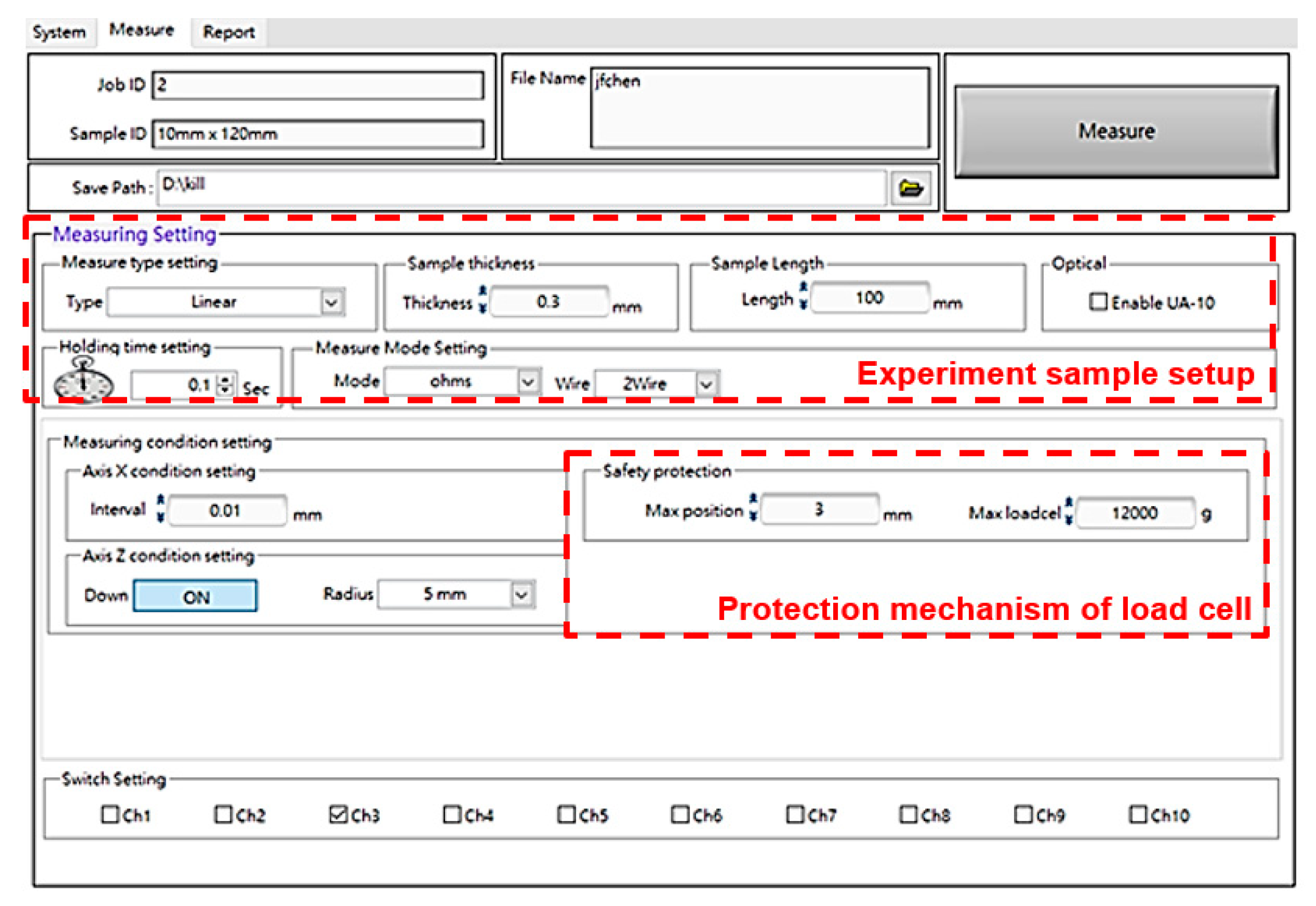The height and width of the screenshot is (906, 1316).
Task: Click the Interval spinner arrows for Axis X
Action: (x=161, y=509)
